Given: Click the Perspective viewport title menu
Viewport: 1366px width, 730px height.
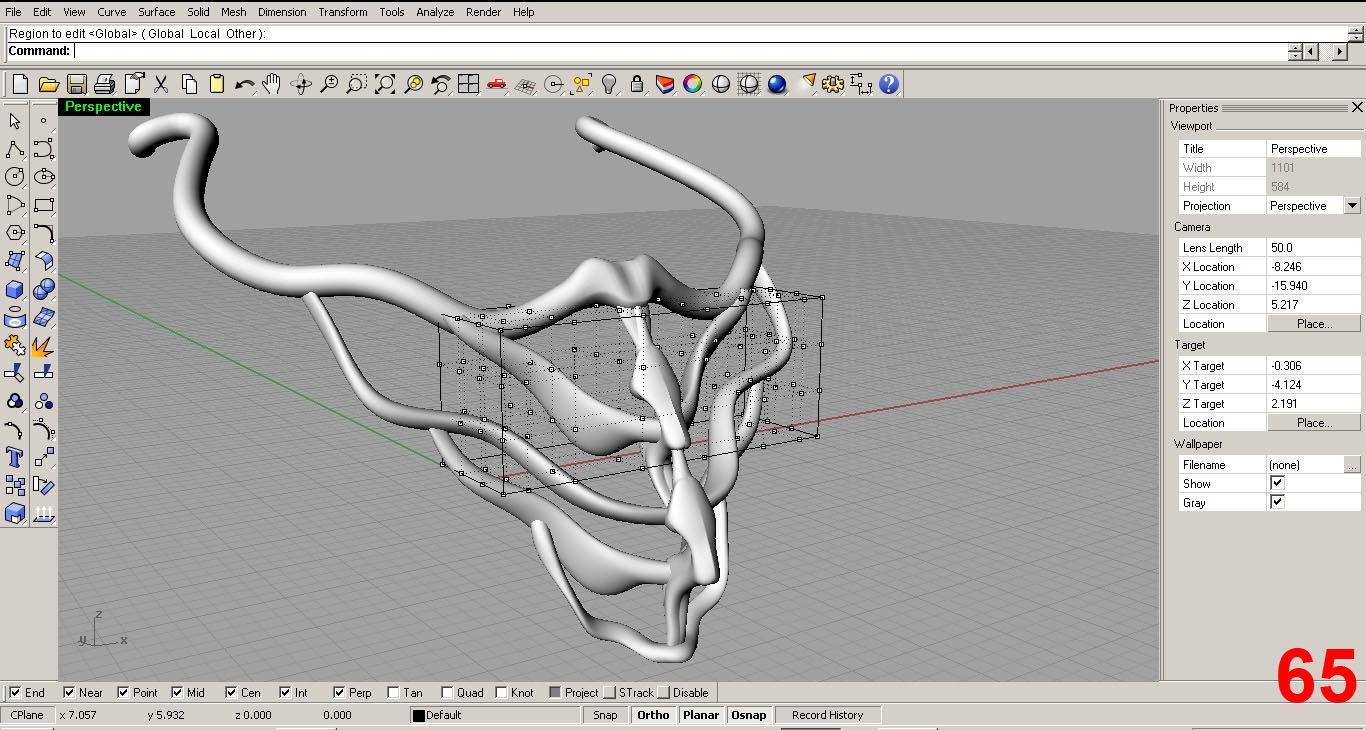Looking at the screenshot, I should click(x=103, y=106).
